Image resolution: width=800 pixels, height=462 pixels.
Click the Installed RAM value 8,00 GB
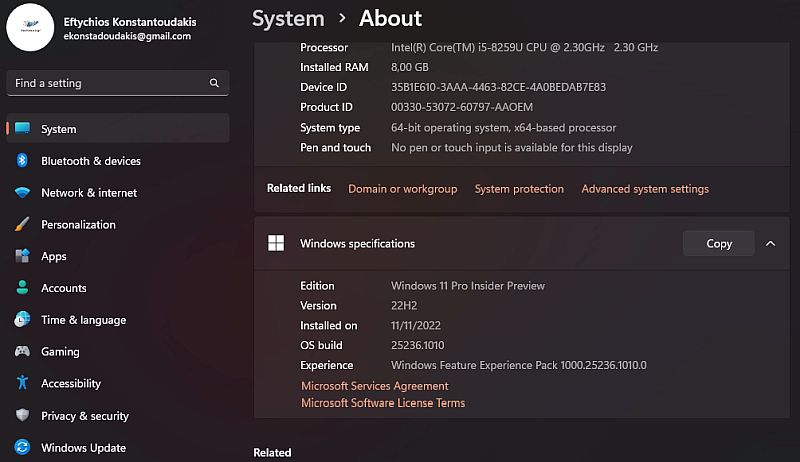[410, 67]
